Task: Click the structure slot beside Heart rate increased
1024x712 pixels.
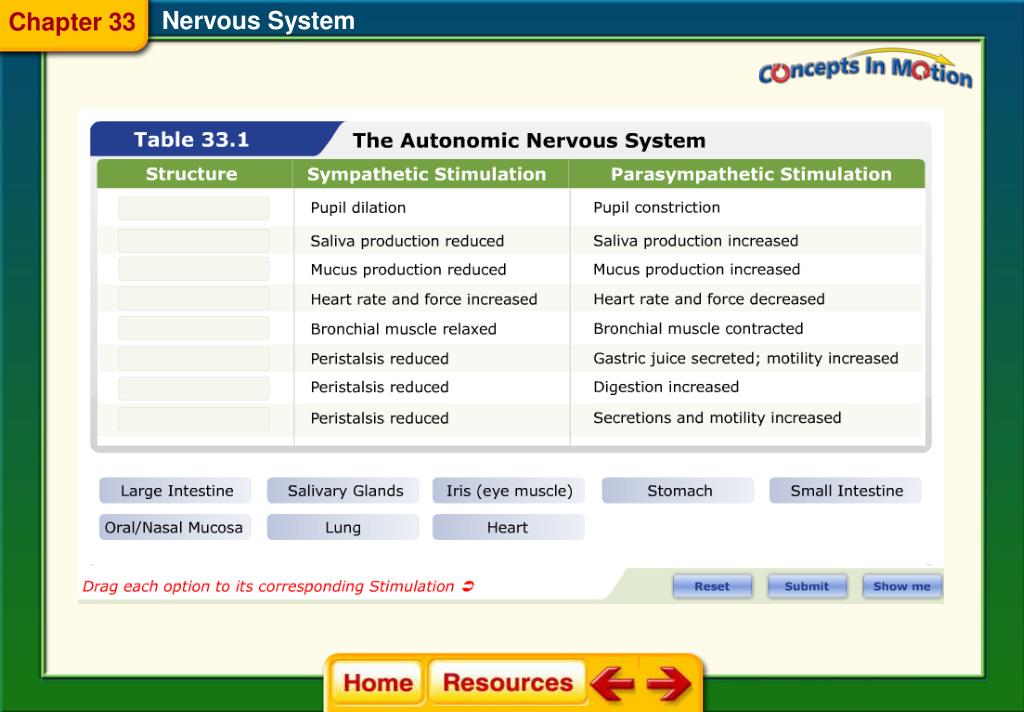Action: [x=194, y=299]
